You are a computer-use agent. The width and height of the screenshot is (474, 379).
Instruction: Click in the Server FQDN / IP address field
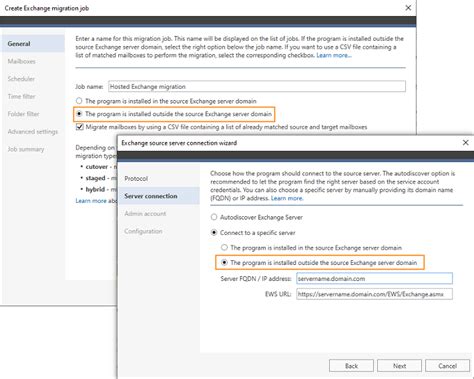[x=374, y=278]
